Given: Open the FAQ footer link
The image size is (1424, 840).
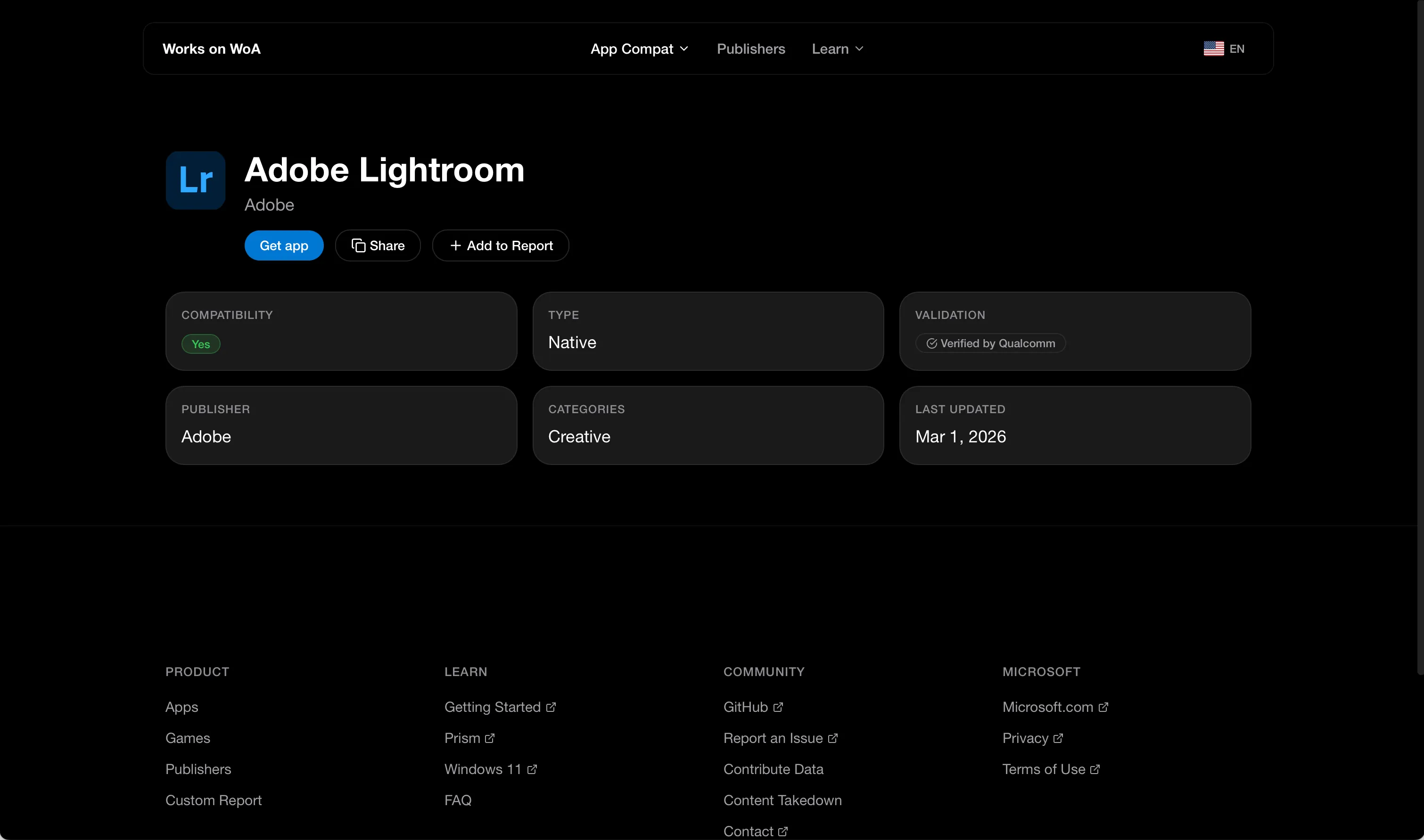Looking at the screenshot, I should (x=458, y=801).
